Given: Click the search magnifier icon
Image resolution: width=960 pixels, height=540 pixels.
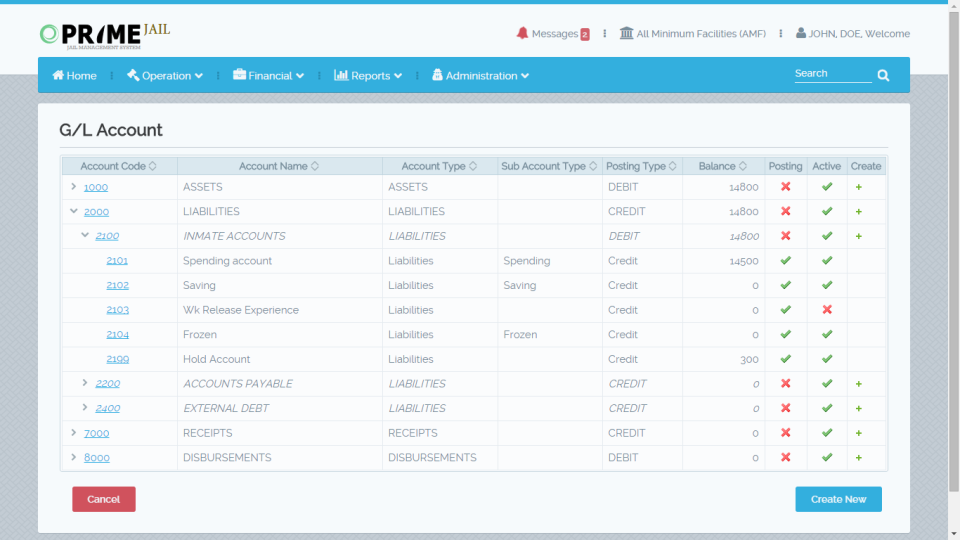Looking at the screenshot, I should tap(883, 75).
